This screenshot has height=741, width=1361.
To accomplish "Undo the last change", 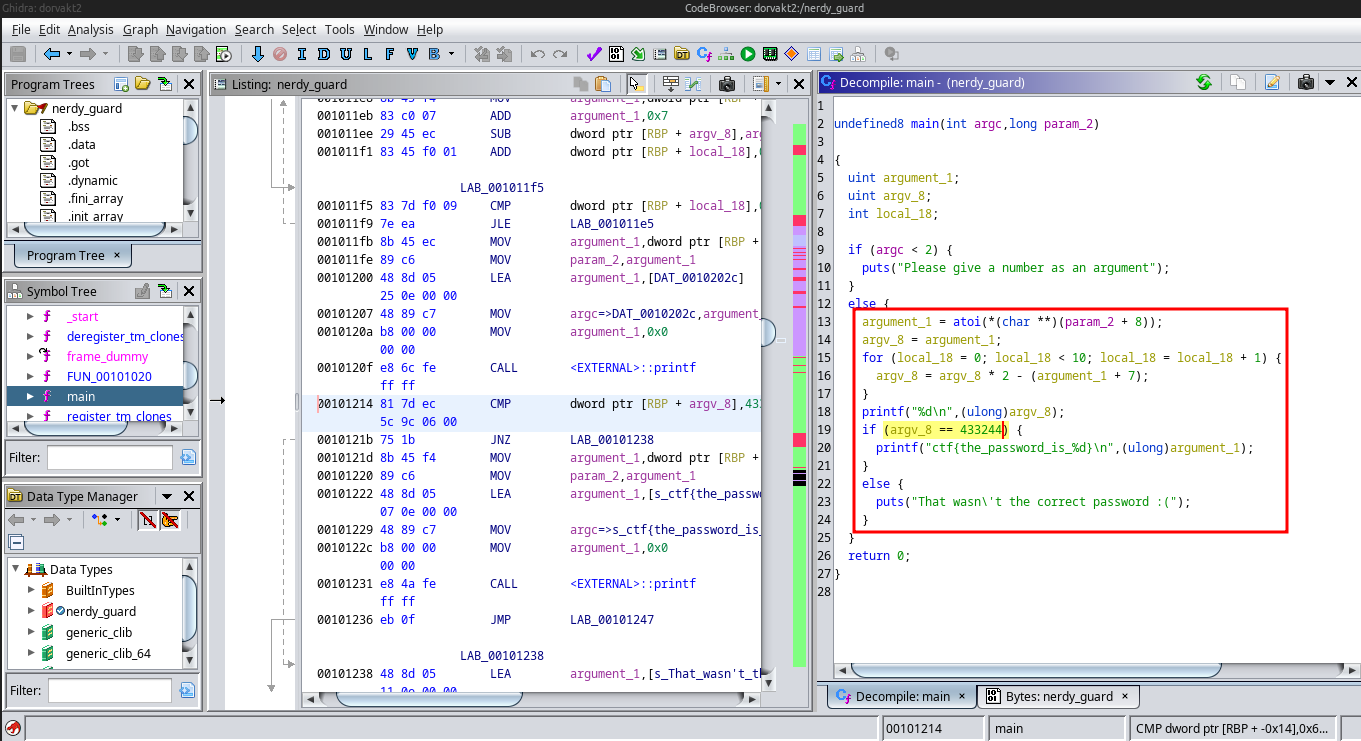I will 538,54.
